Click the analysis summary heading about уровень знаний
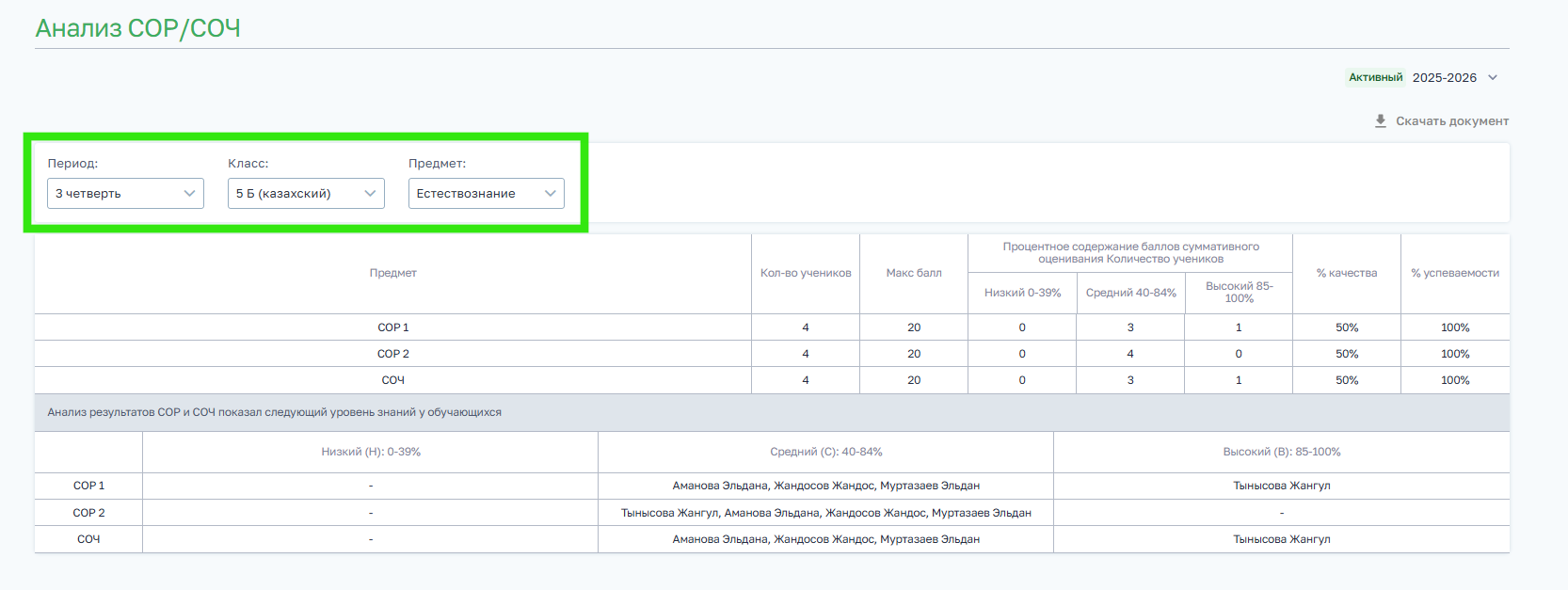 click(275, 412)
